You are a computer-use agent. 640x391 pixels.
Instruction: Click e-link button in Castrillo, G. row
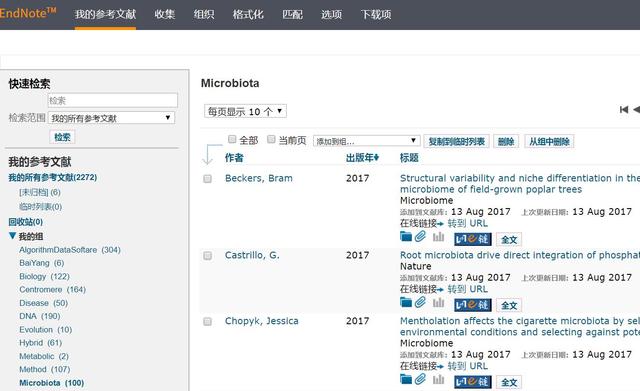(x=473, y=305)
